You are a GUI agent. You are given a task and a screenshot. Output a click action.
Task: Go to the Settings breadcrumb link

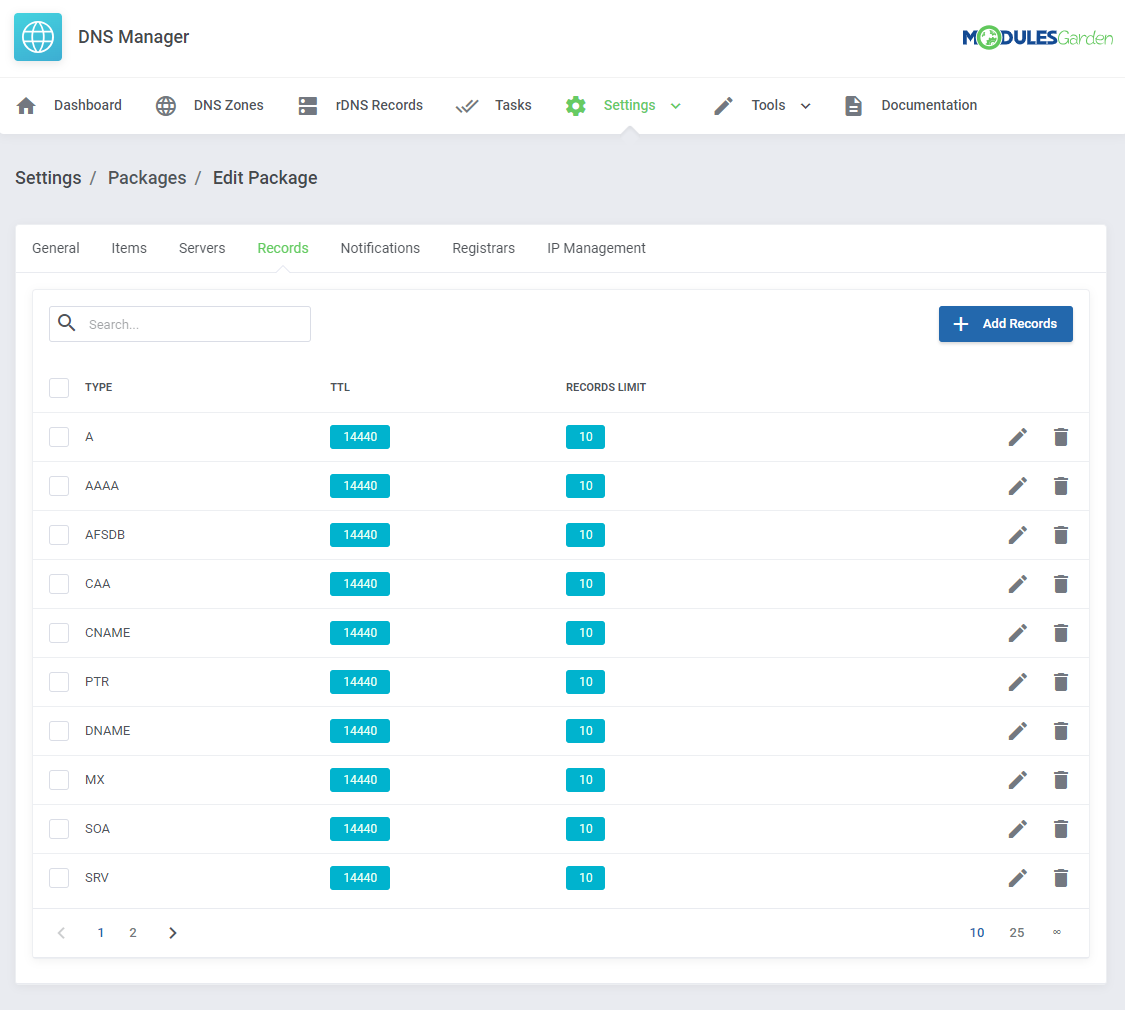pos(48,178)
